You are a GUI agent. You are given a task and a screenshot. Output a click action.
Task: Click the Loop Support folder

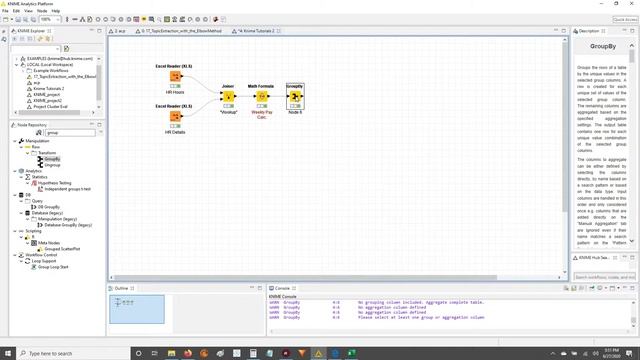pyautogui.click(x=44, y=261)
